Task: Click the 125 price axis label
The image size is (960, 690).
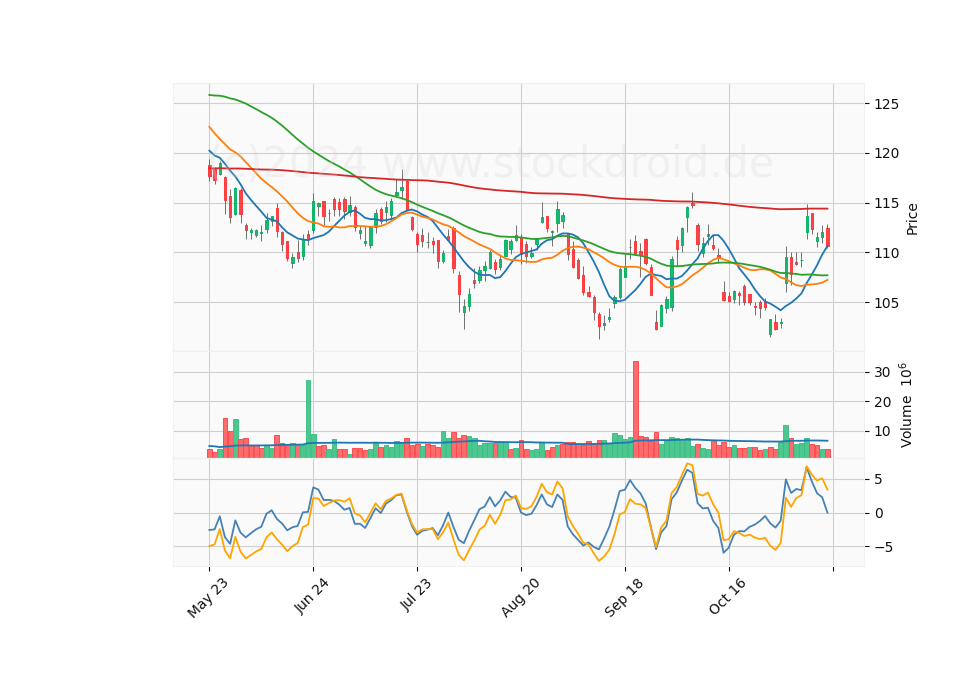Action: (x=887, y=104)
